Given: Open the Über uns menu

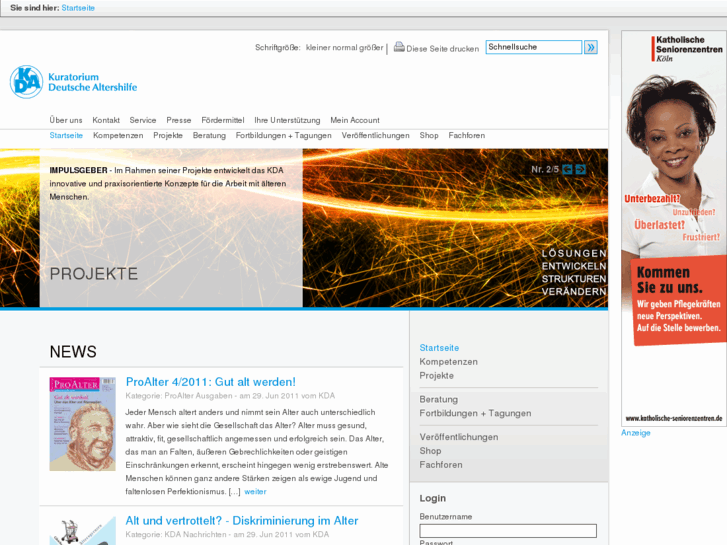Looking at the screenshot, I should coord(66,120).
